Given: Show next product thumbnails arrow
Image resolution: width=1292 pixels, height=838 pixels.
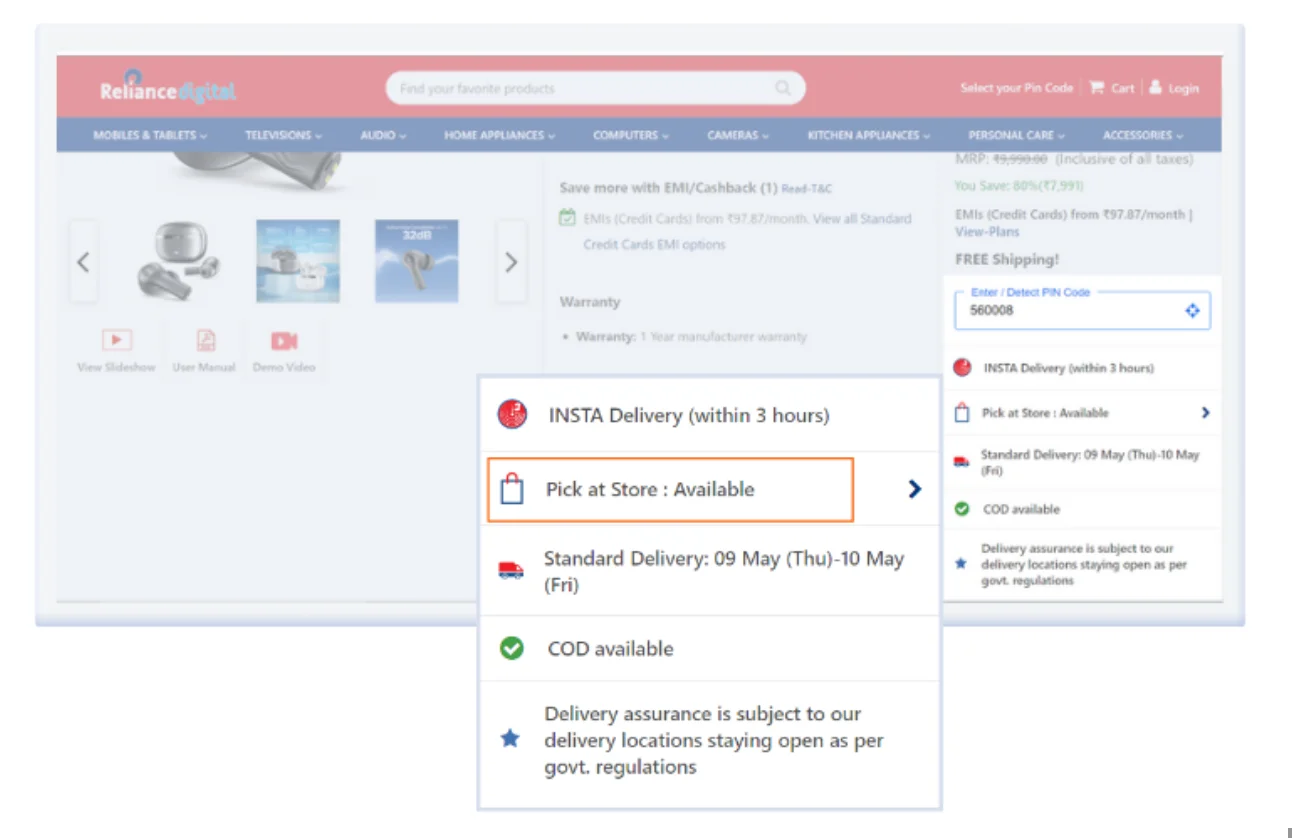Looking at the screenshot, I should 511,262.
